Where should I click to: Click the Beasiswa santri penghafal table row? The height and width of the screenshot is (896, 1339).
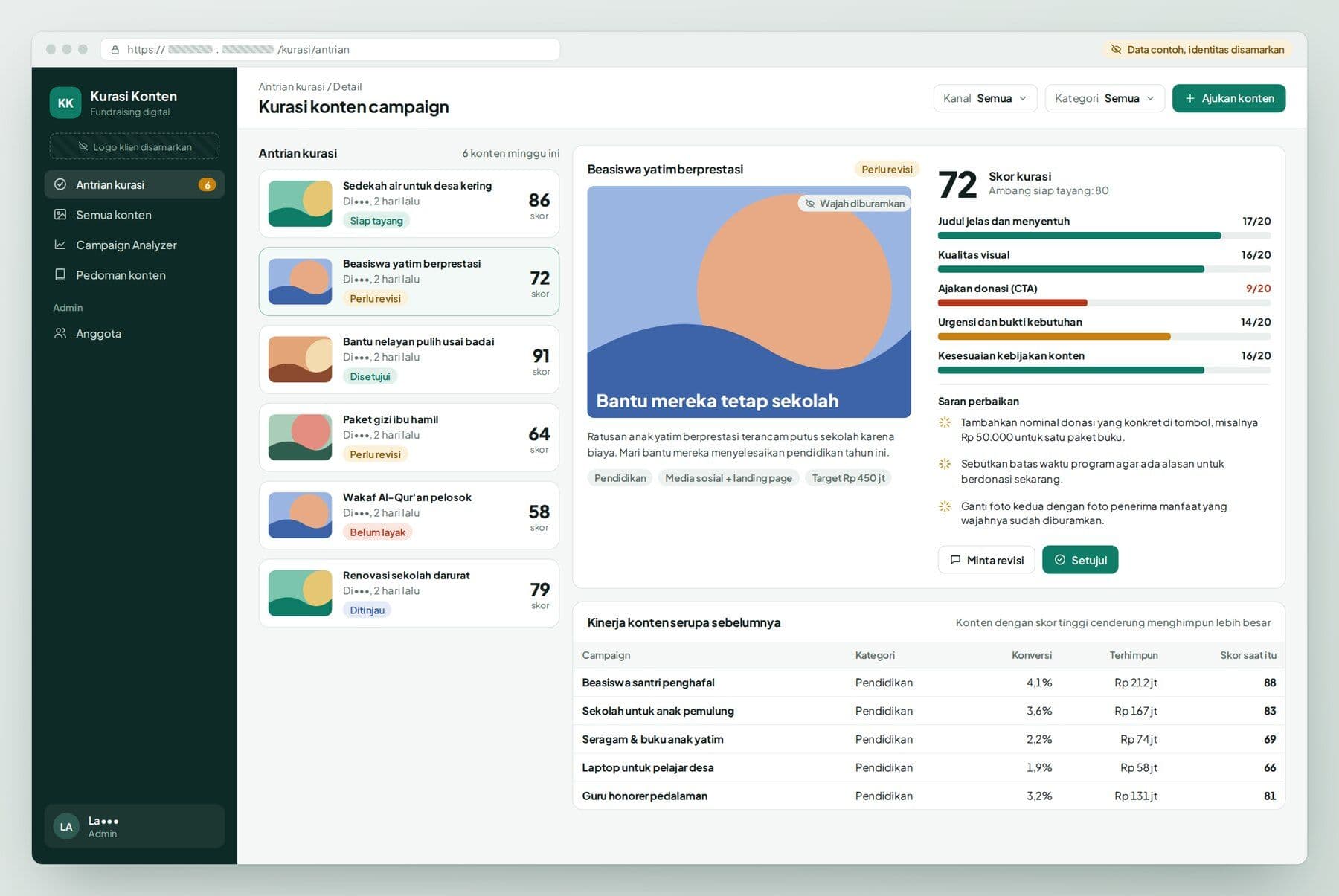pyautogui.click(x=928, y=683)
